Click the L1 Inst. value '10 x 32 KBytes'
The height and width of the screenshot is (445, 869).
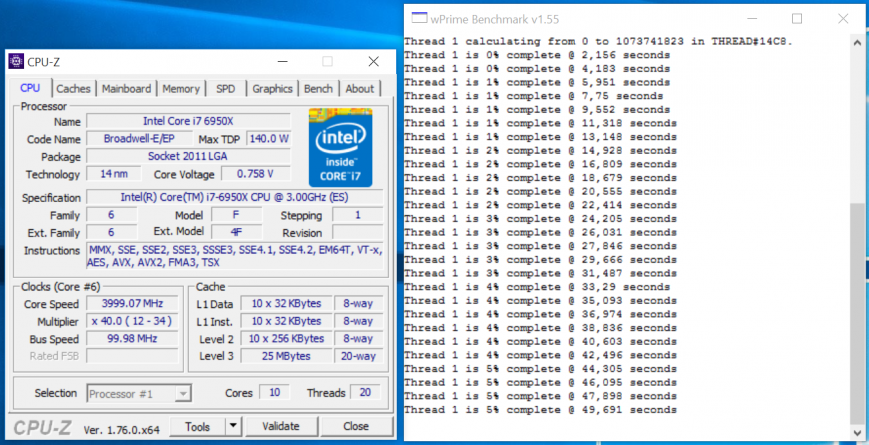tap(286, 321)
